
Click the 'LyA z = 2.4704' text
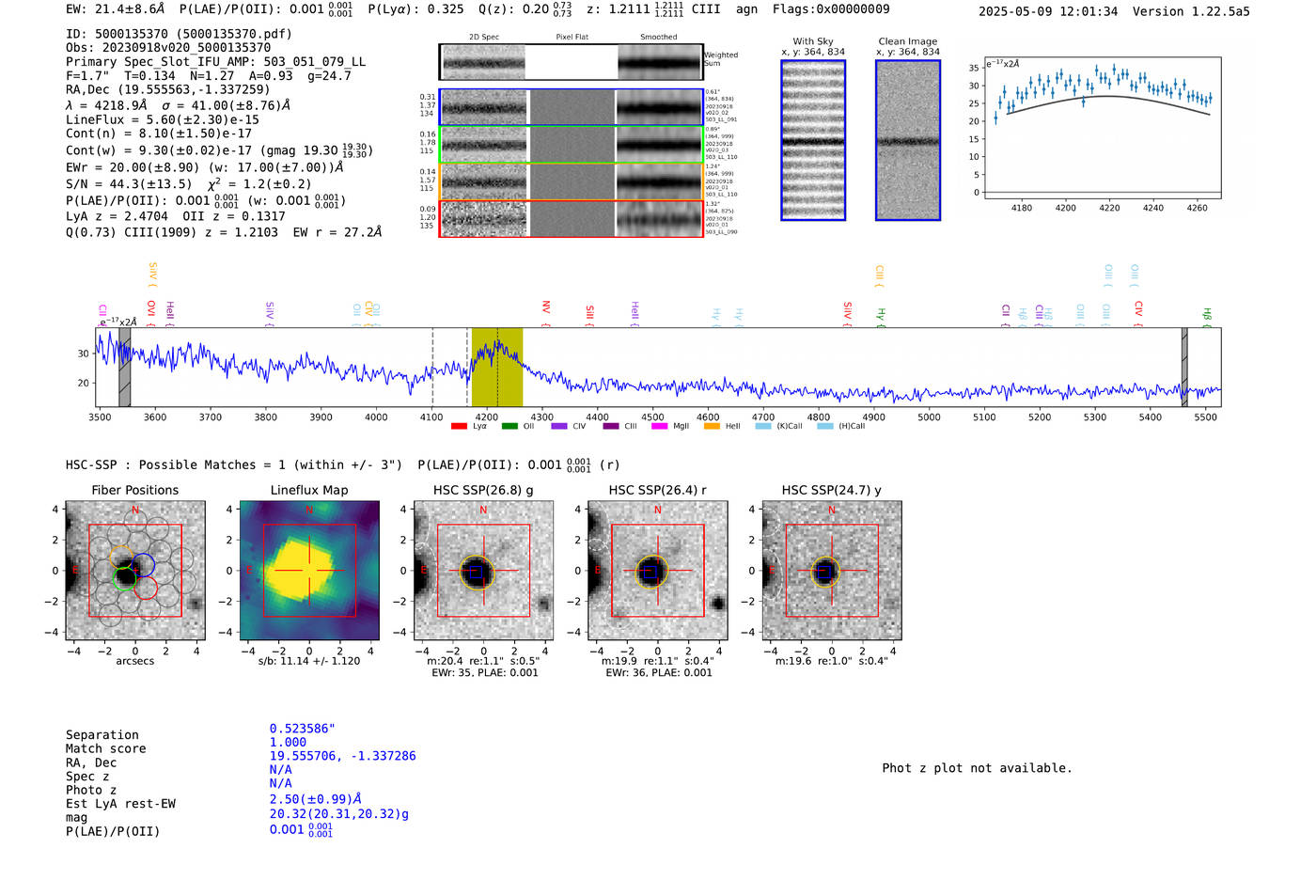[117, 216]
